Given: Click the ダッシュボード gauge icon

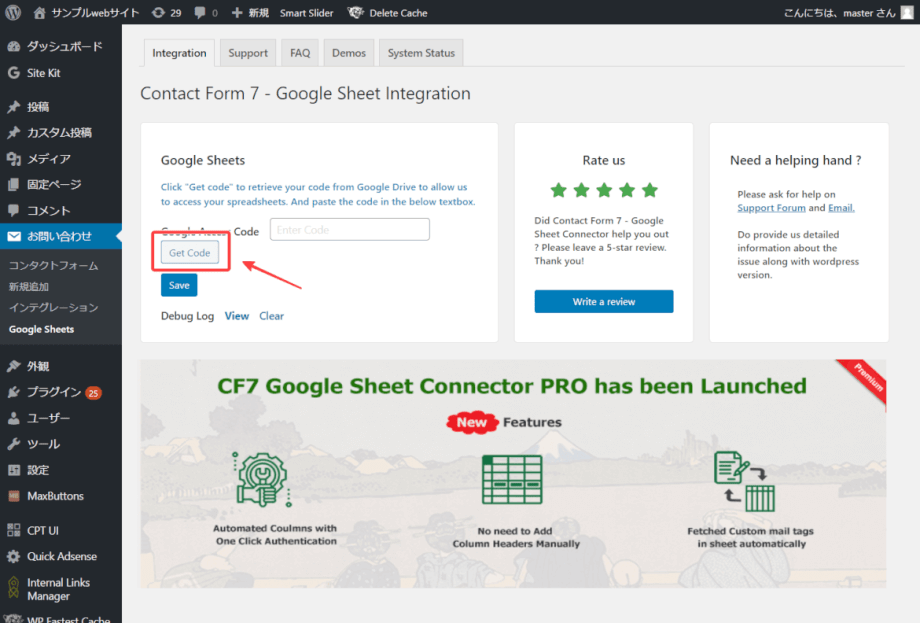Looking at the screenshot, I should [13, 46].
